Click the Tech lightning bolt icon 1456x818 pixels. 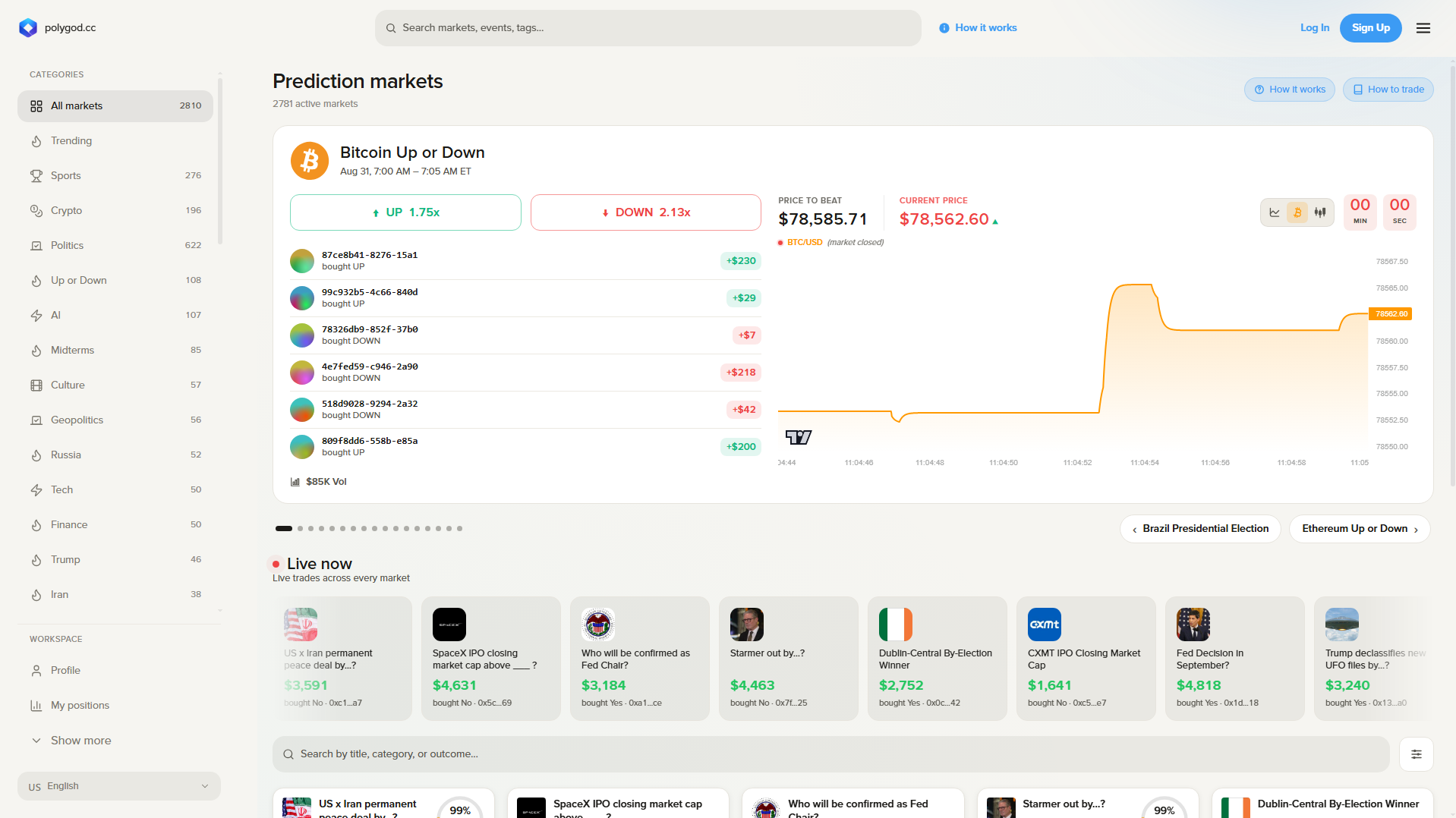click(36, 490)
